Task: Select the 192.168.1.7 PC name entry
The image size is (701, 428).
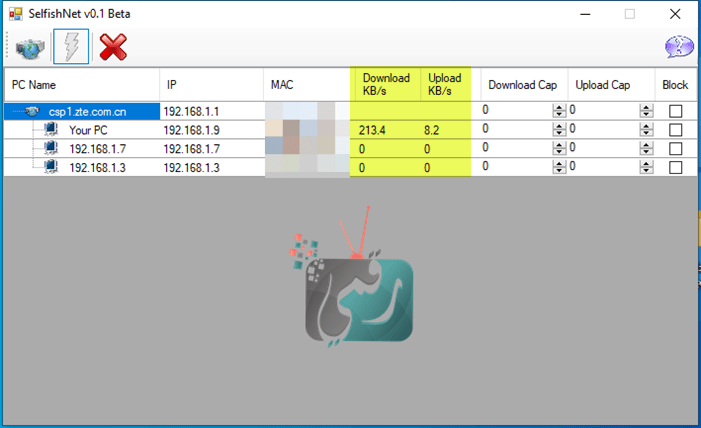Action: point(97,149)
